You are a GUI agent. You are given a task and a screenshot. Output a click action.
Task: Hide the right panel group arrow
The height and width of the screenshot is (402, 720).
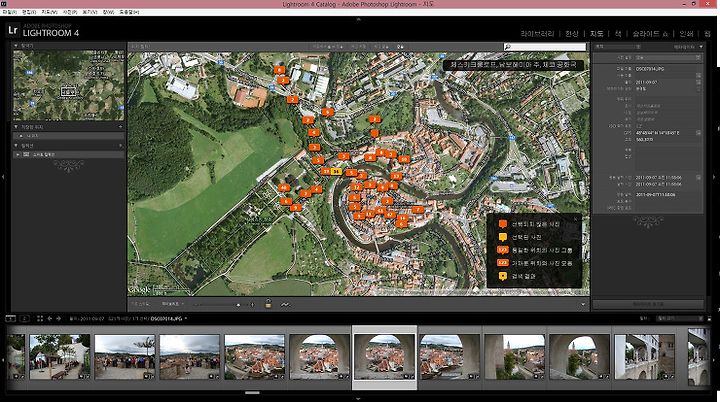coord(714,176)
